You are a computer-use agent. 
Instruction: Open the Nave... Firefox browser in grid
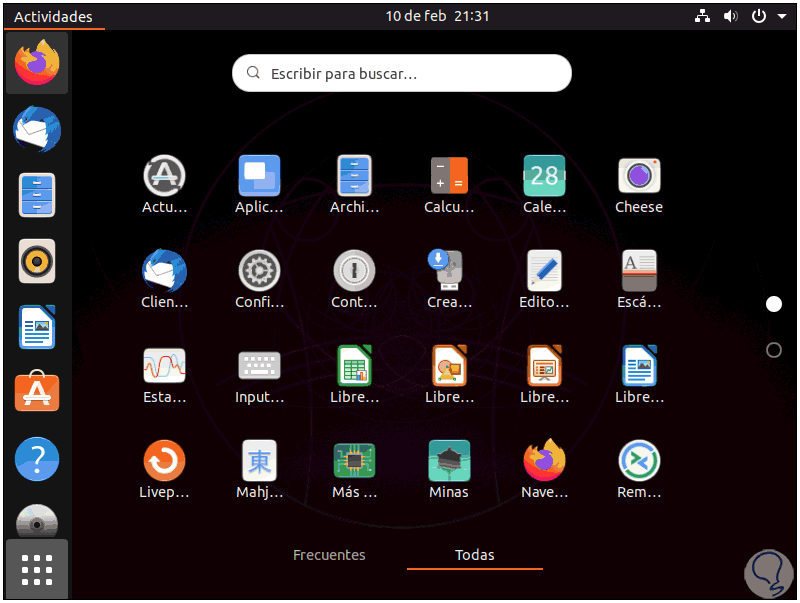544,470
